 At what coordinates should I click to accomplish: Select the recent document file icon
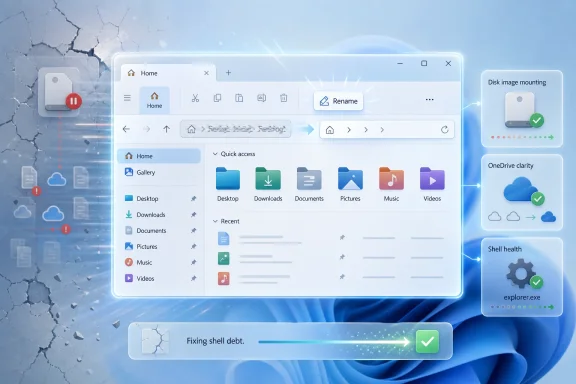[x=223, y=238]
